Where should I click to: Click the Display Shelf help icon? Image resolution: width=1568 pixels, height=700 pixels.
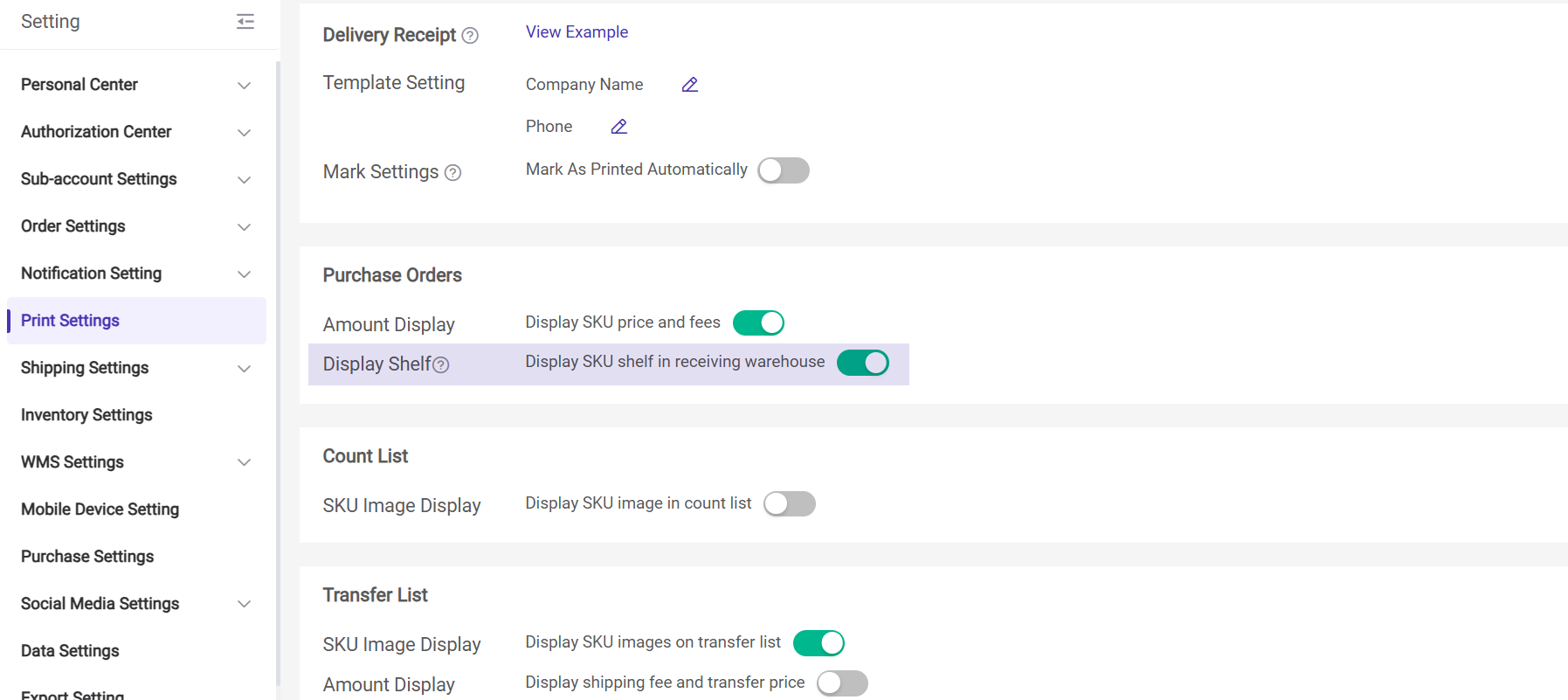441,365
